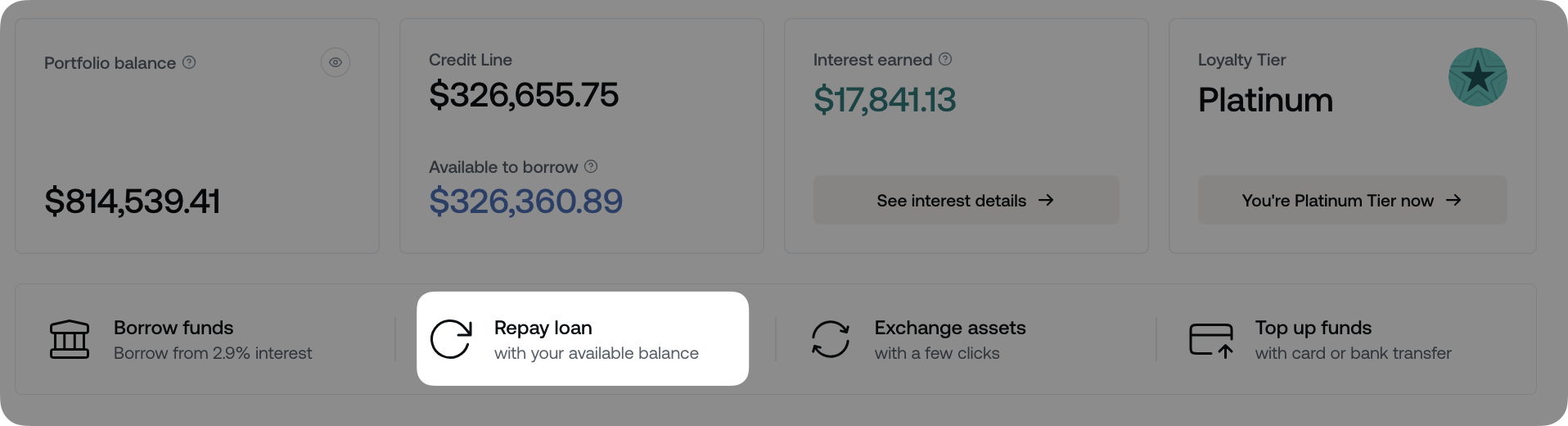Select Borrow funds action label
This screenshot has height=426, width=1568.
(173, 328)
